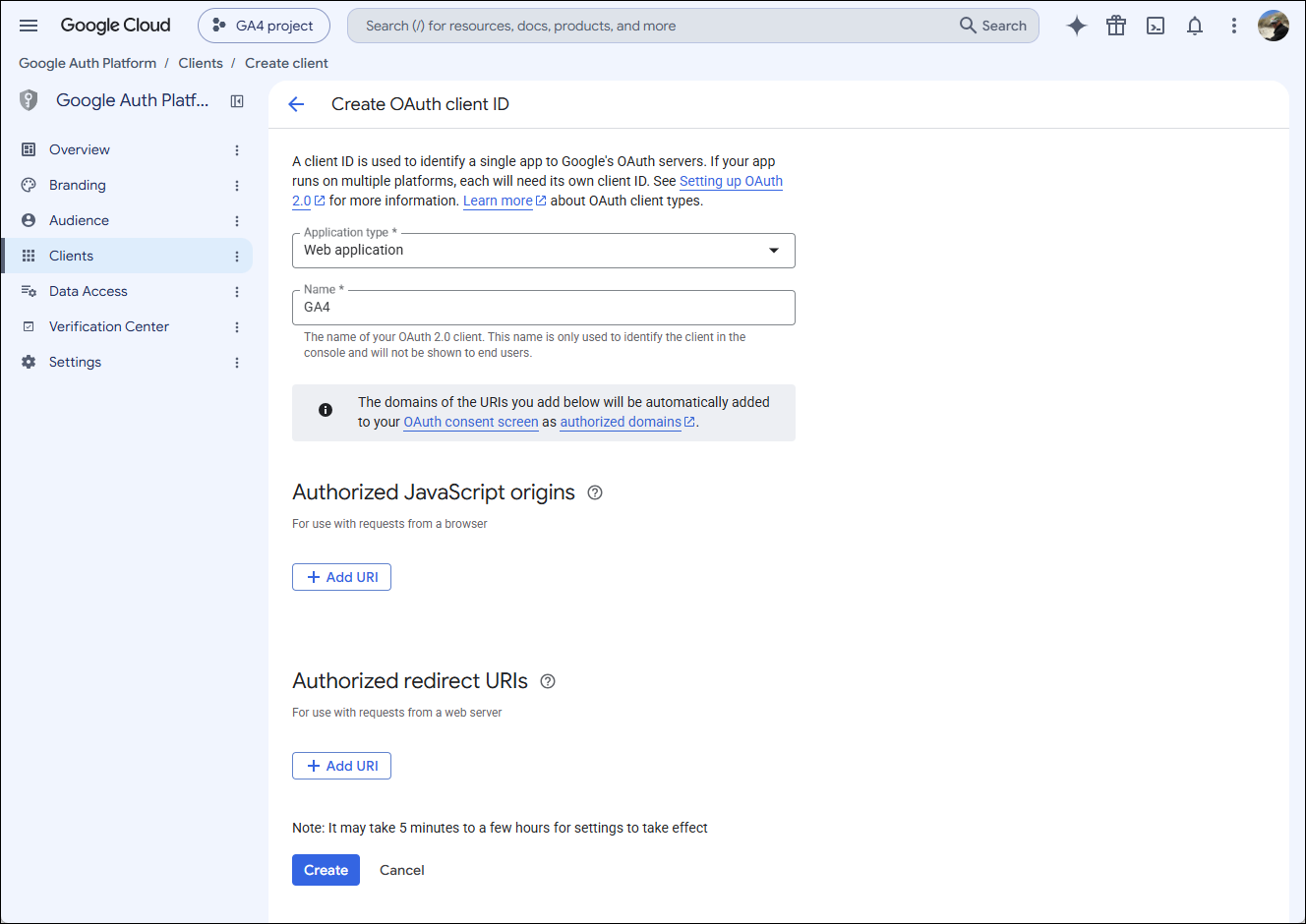Click the Audience person icon
Image resolution: width=1306 pixels, height=924 pixels.
[x=29, y=220]
